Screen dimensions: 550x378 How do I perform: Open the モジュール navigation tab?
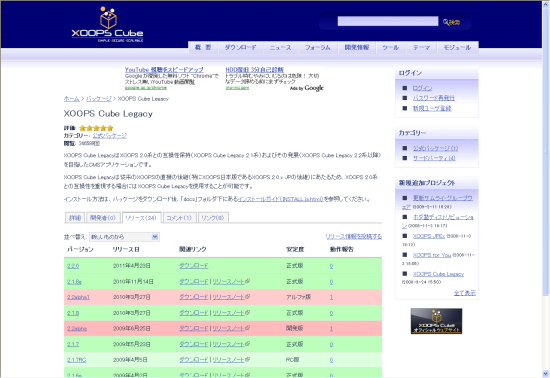[457, 48]
